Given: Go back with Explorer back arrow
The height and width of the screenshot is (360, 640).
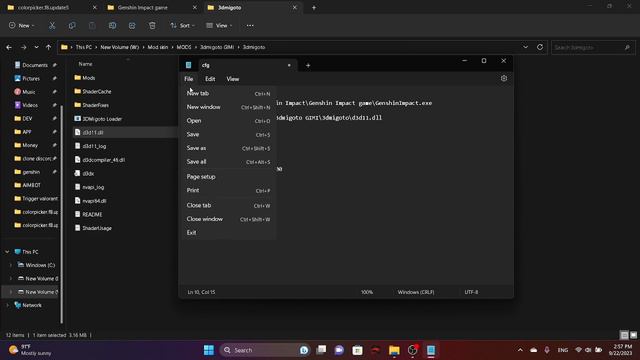Looking at the screenshot, I should pyautogui.click(x=9, y=47).
